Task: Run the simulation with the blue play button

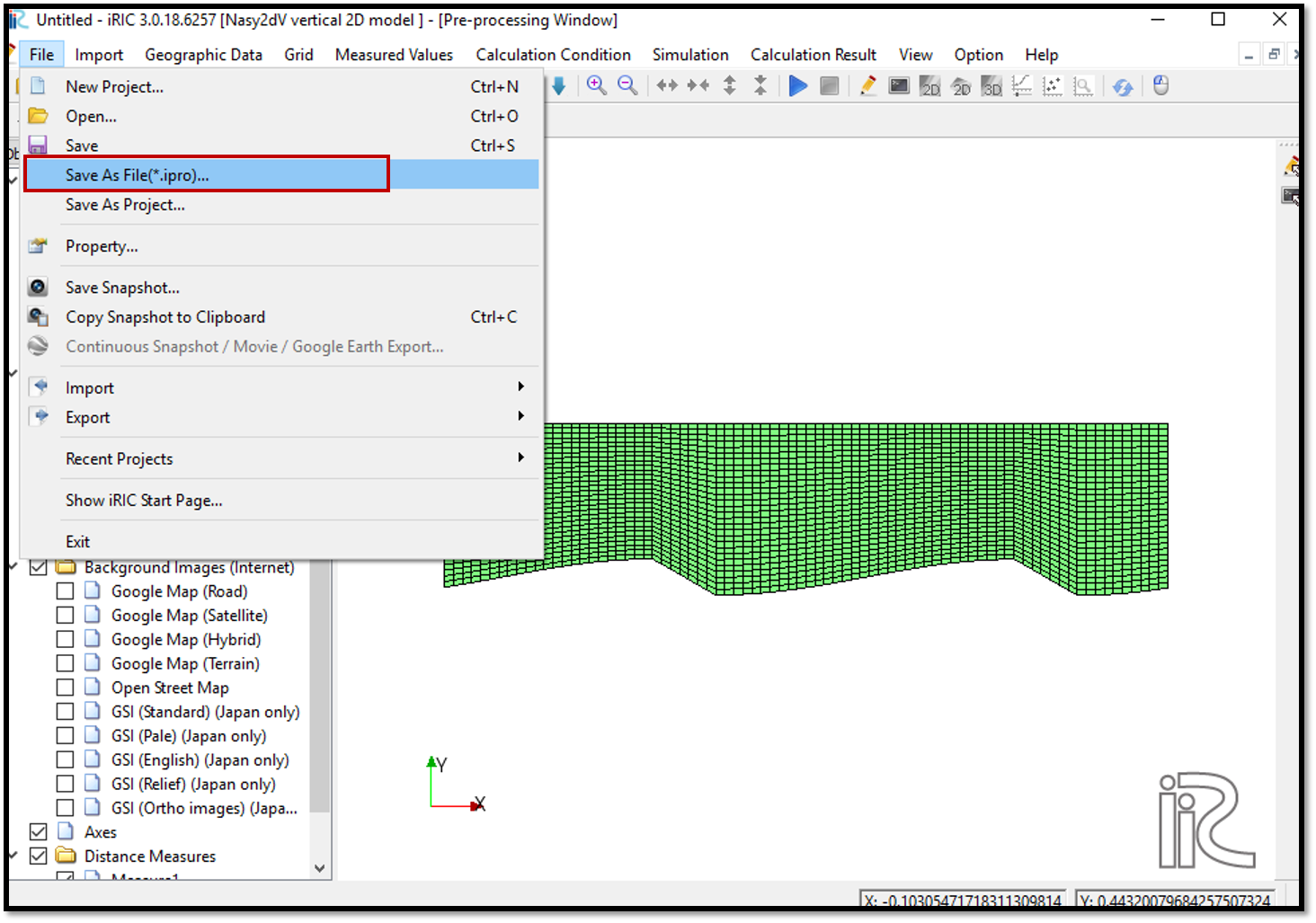Action: 797,85
